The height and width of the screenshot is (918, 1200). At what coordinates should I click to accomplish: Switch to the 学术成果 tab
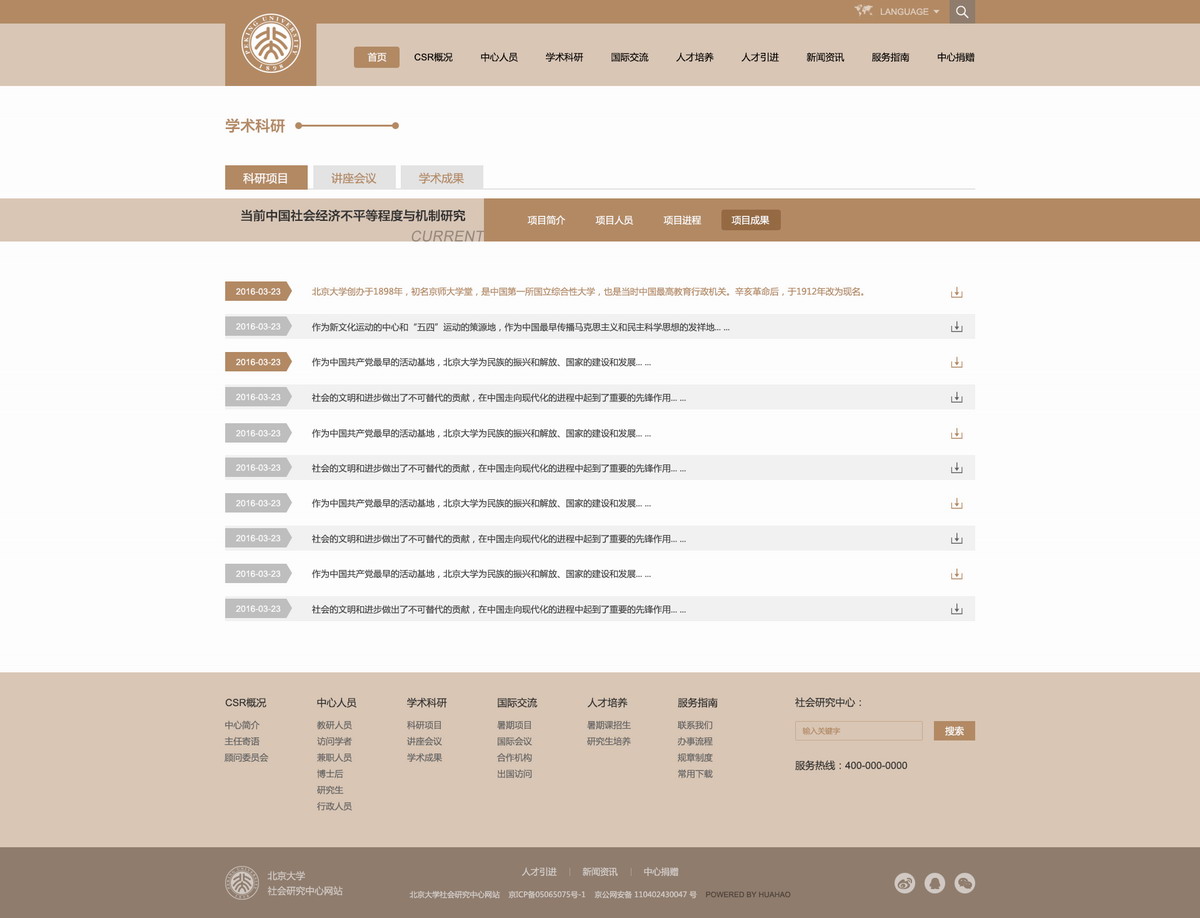pyautogui.click(x=441, y=178)
